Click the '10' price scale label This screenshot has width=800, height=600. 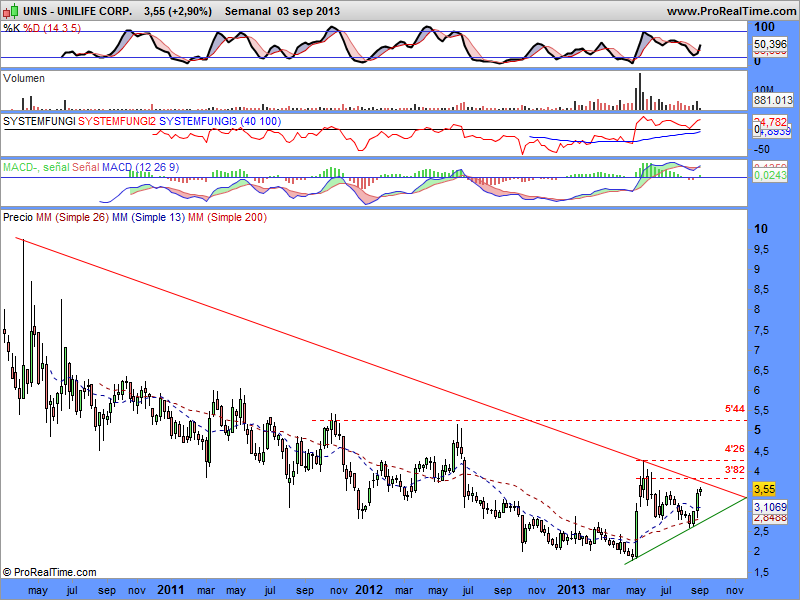(761, 229)
